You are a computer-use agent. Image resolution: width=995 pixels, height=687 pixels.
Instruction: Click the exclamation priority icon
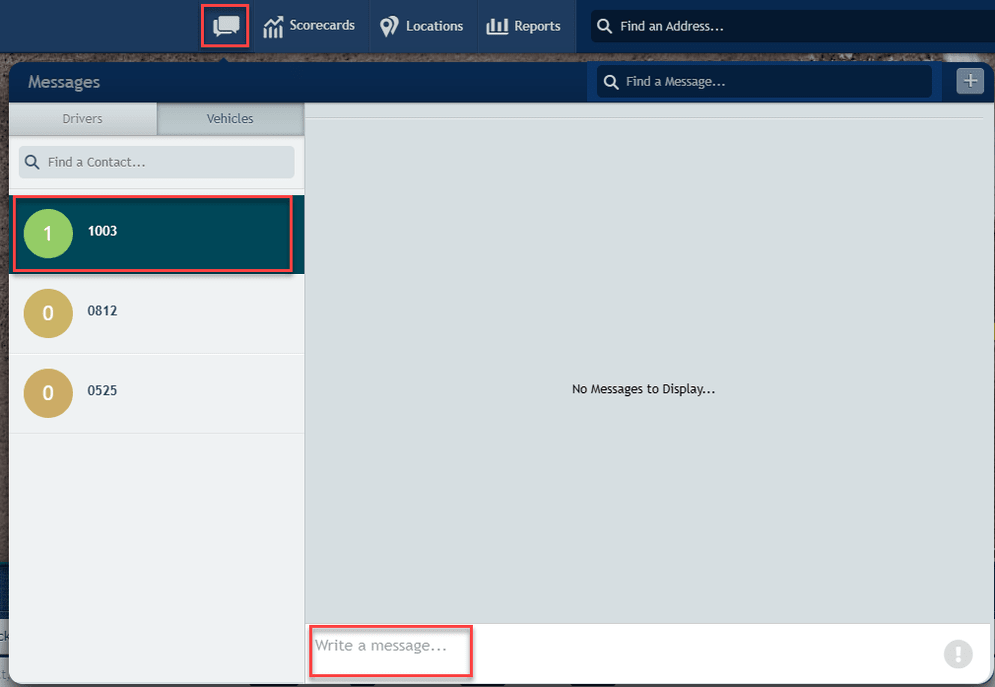coord(957,654)
